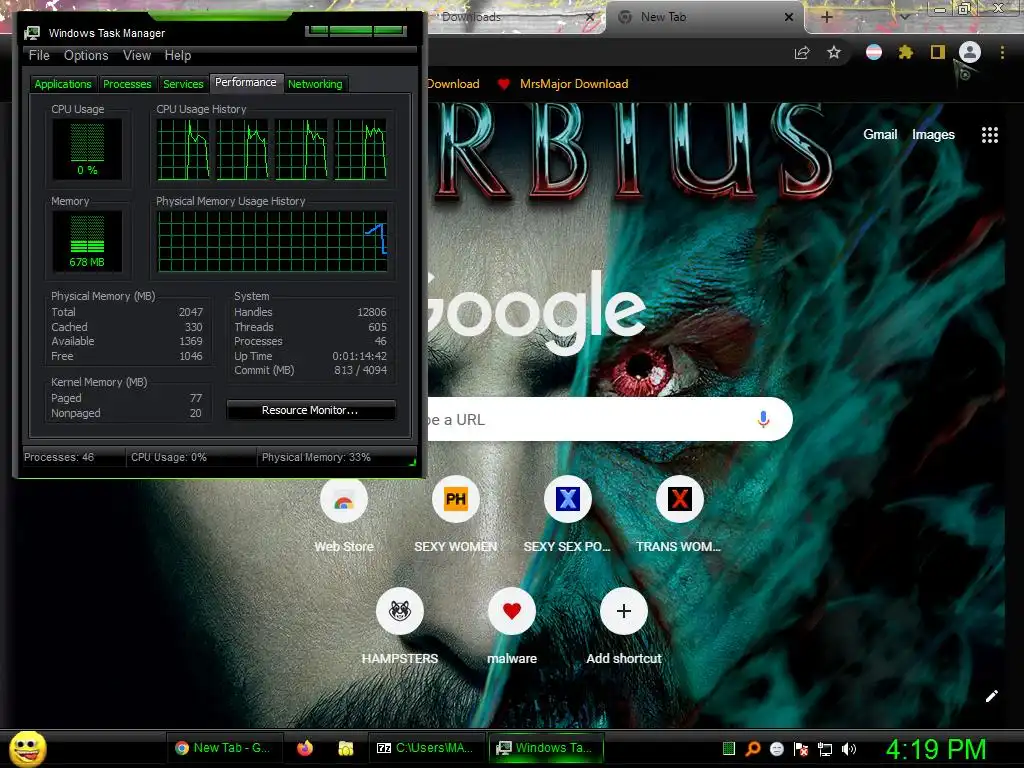Click the orange magnifier tray icon
Viewport: 1024px width, 768px height.
[752, 749]
